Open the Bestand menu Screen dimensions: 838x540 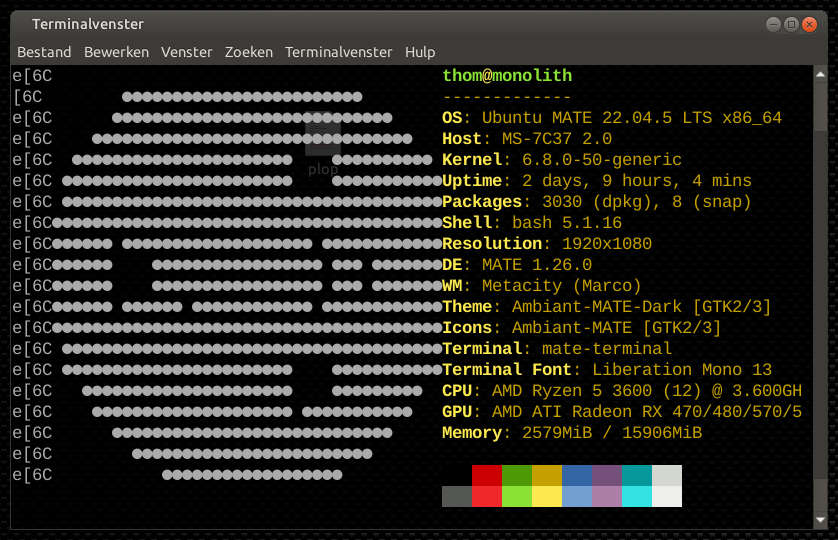click(x=44, y=52)
